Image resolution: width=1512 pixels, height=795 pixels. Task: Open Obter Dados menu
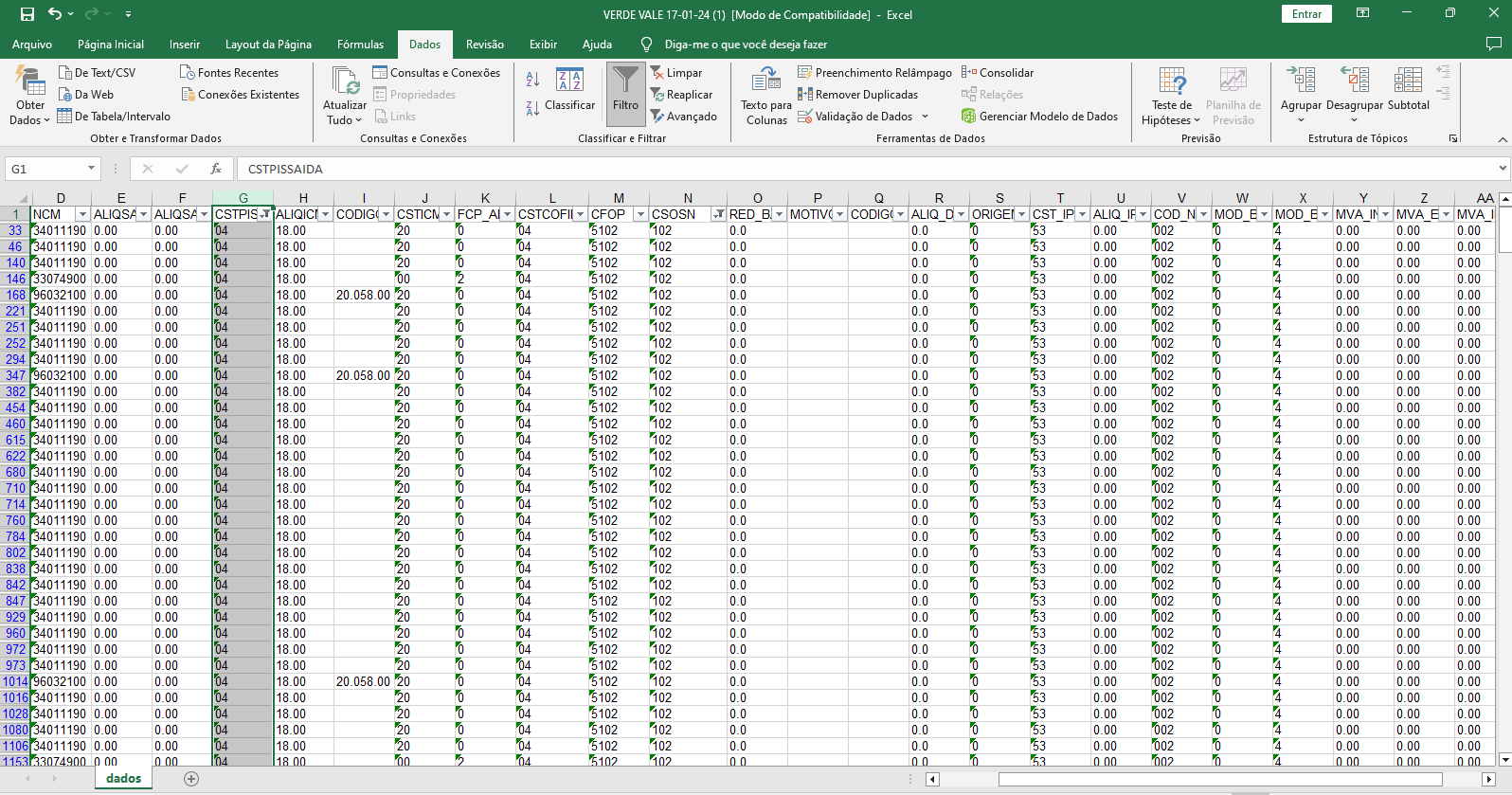[29, 96]
